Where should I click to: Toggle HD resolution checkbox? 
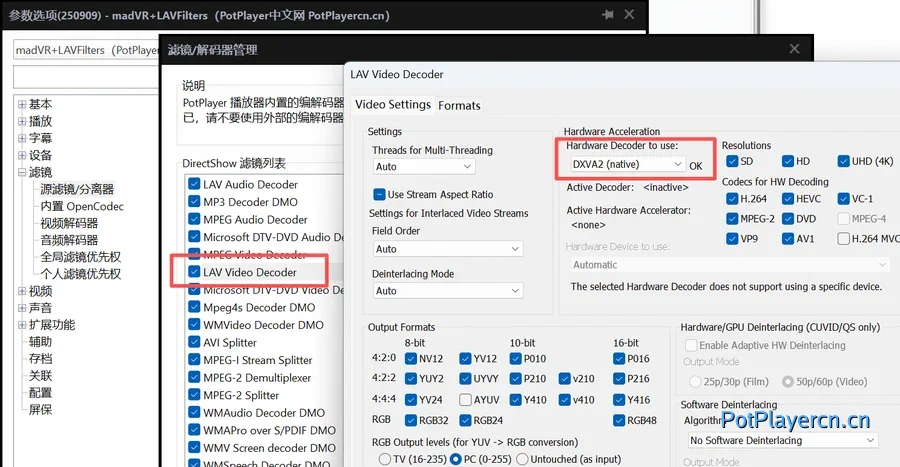(x=788, y=161)
